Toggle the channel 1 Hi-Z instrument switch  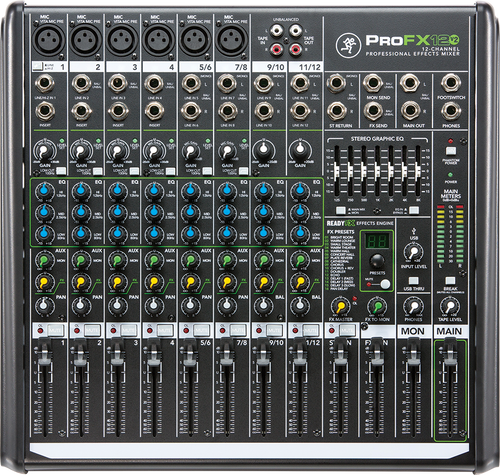[38, 66]
